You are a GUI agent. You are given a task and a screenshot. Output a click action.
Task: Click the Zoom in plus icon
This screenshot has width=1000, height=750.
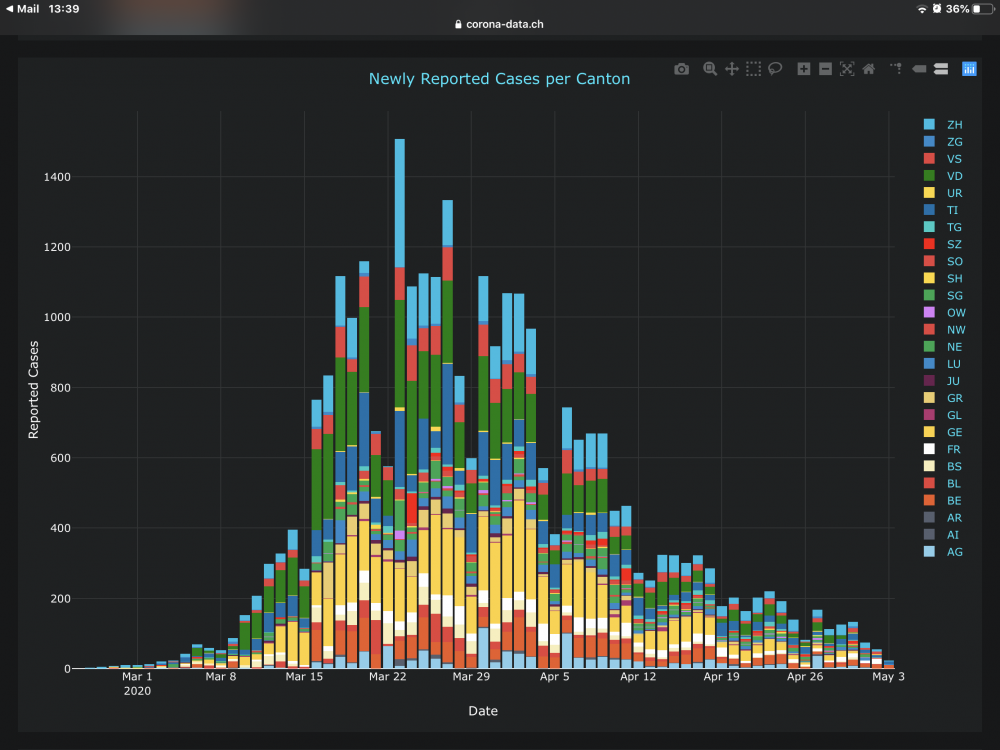click(804, 69)
